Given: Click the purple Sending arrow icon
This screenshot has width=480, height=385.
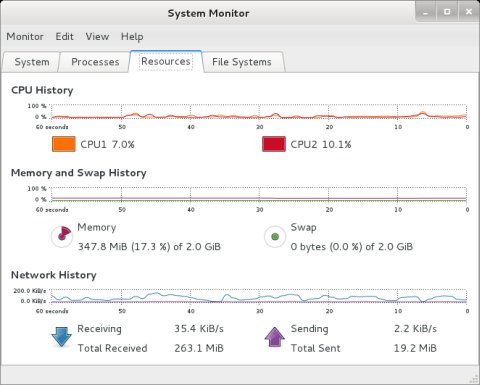Looking at the screenshot, I should pos(274,337).
